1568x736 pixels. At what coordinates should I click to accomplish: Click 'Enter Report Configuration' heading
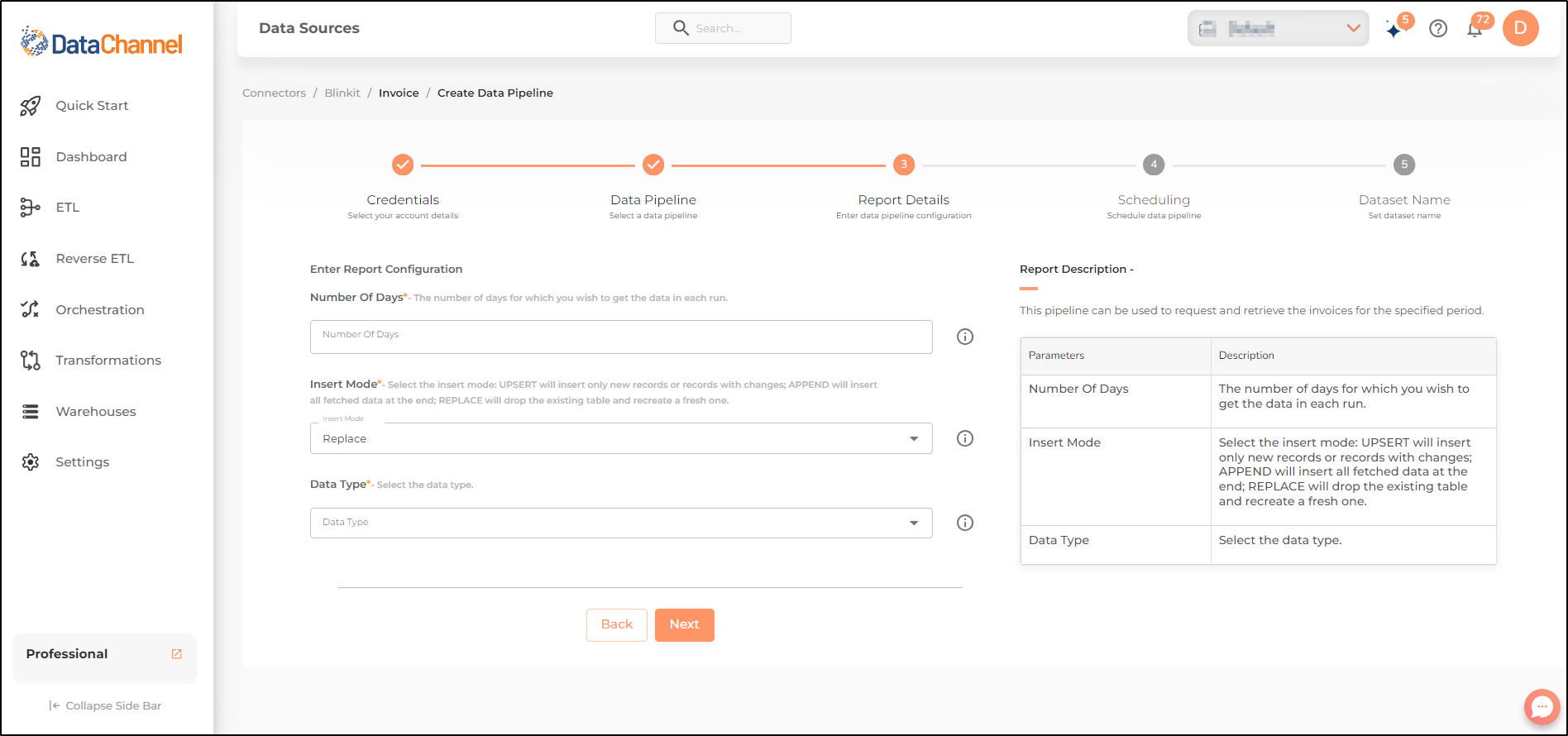tap(386, 270)
